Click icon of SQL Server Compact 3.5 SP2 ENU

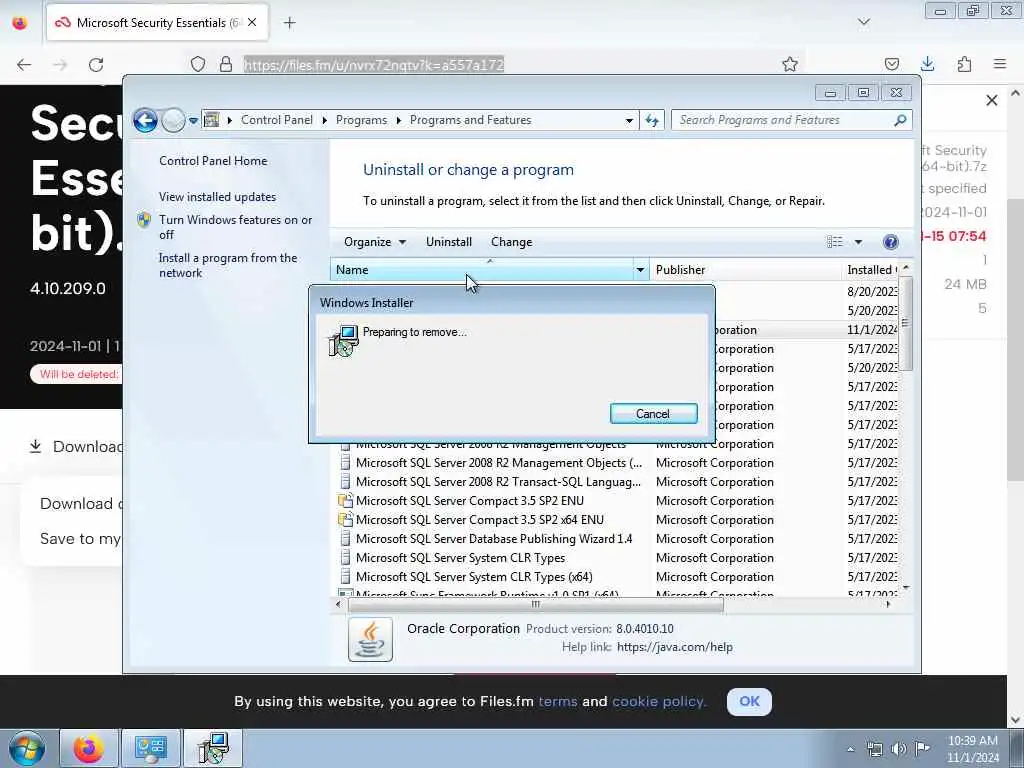(x=345, y=501)
